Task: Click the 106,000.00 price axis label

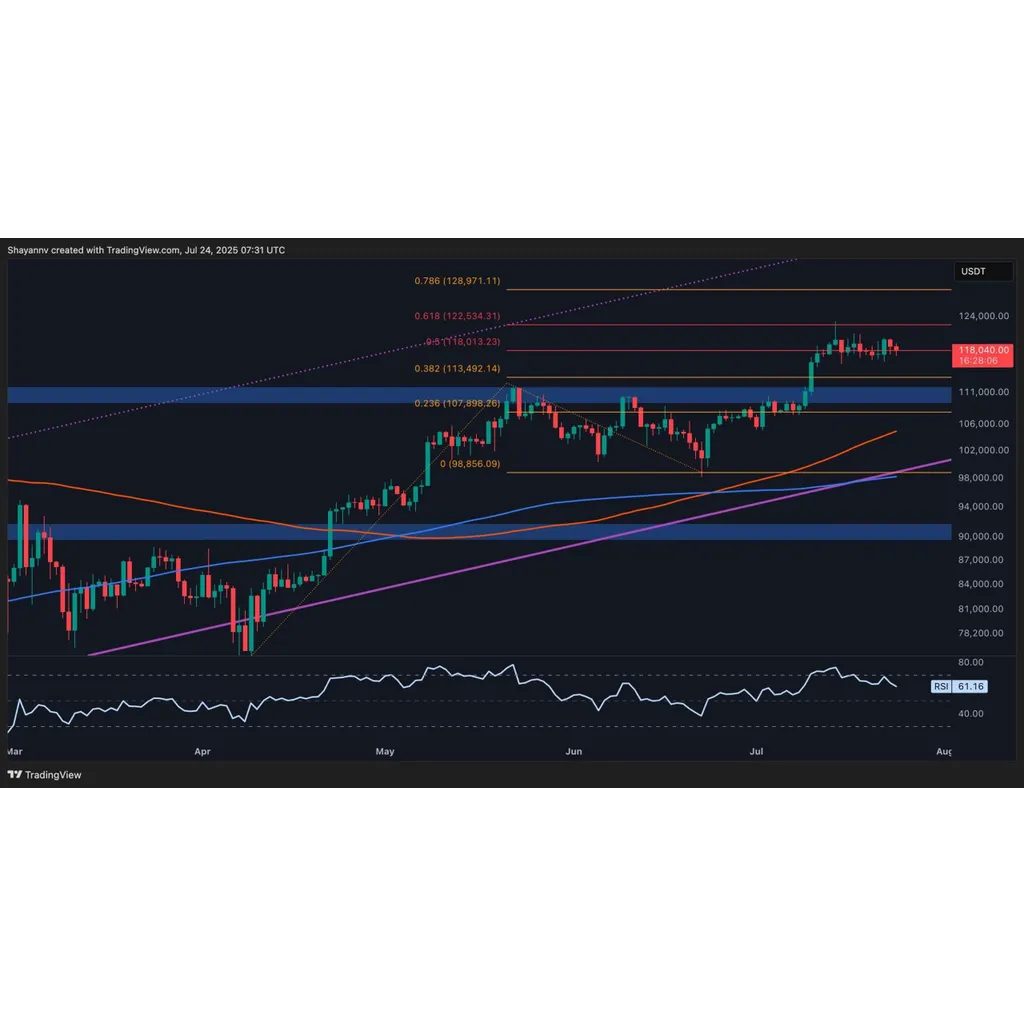Action: tap(984, 424)
